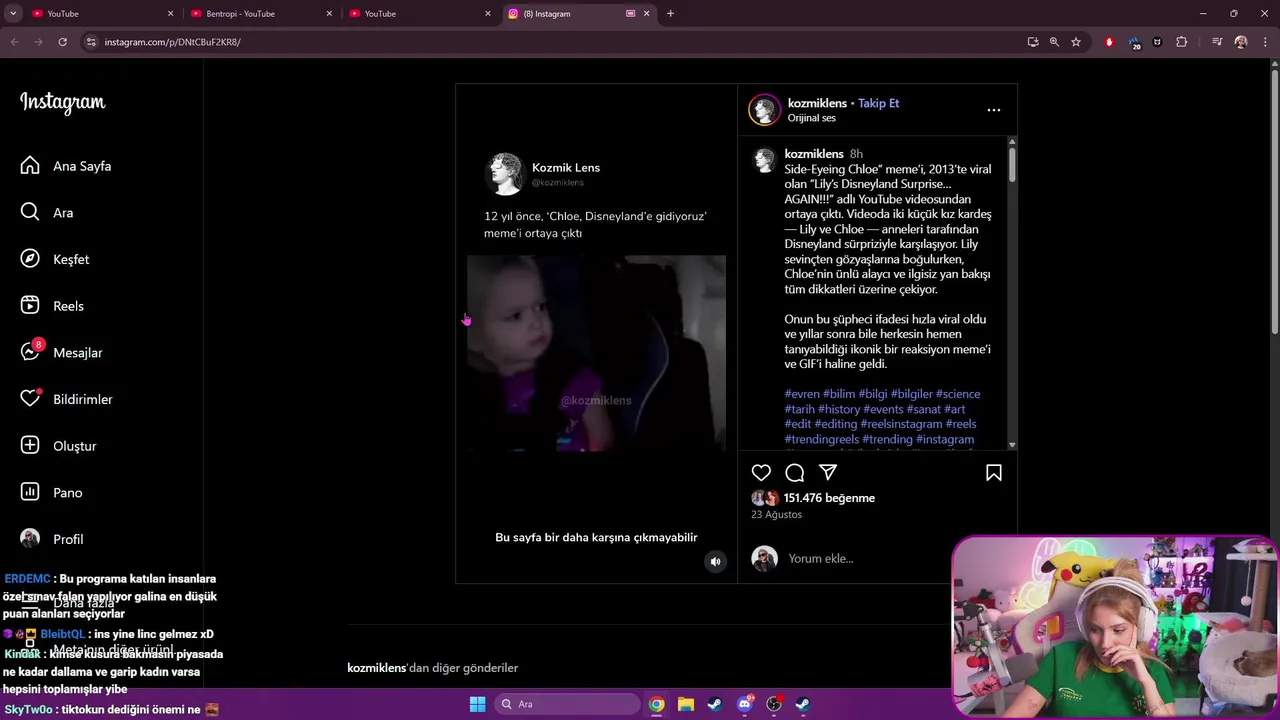Click the Instagram logo
The height and width of the screenshot is (720, 1280).
(x=62, y=103)
